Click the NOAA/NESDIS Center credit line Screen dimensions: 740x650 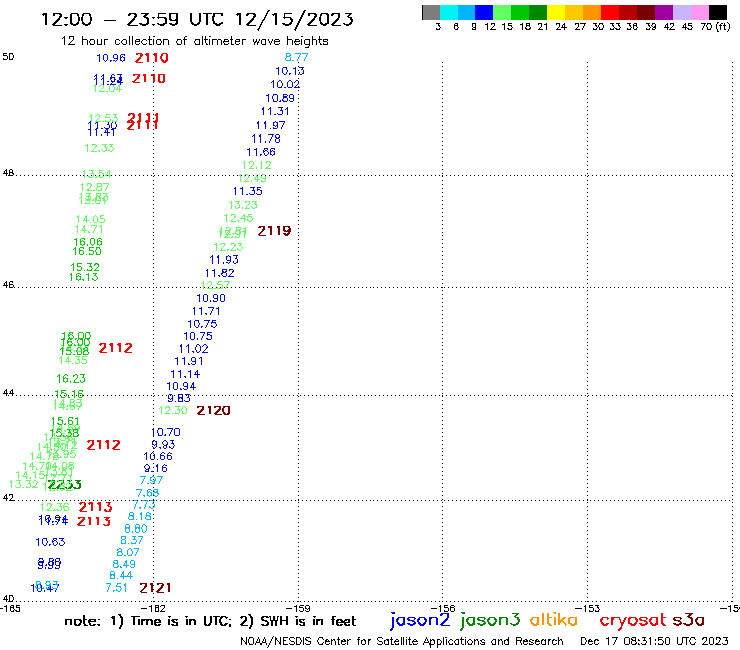coord(402,641)
